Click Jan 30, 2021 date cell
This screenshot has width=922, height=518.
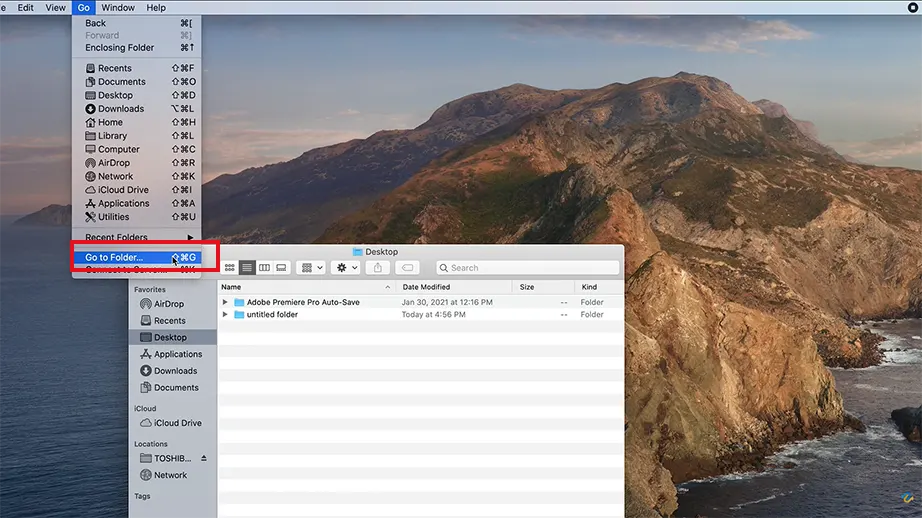coord(447,302)
